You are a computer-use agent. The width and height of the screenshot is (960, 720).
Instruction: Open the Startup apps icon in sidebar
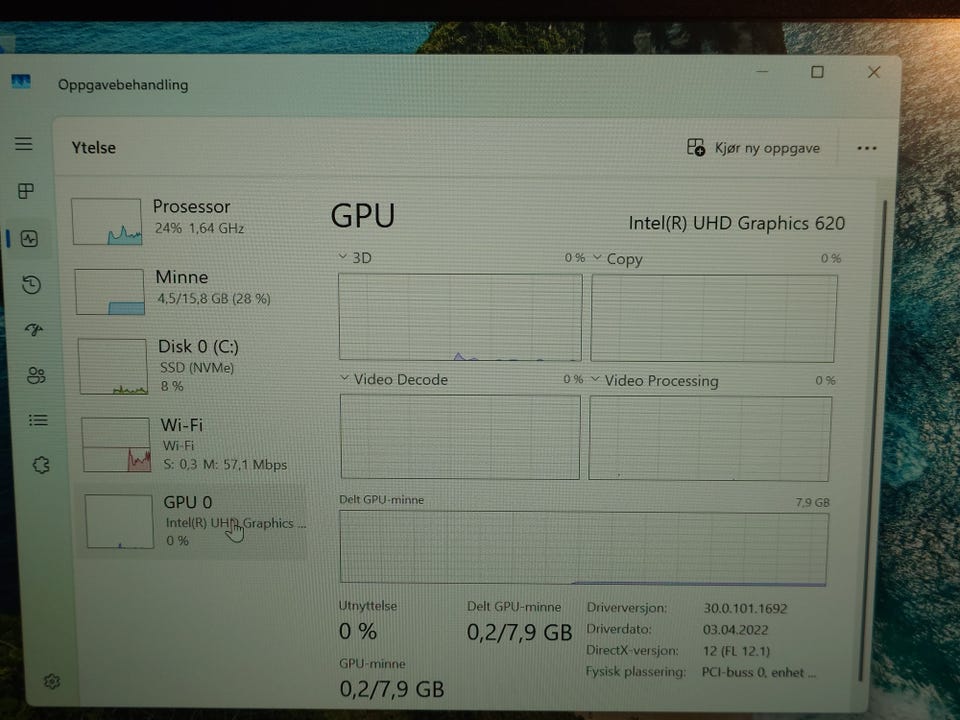tap(34, 330)
